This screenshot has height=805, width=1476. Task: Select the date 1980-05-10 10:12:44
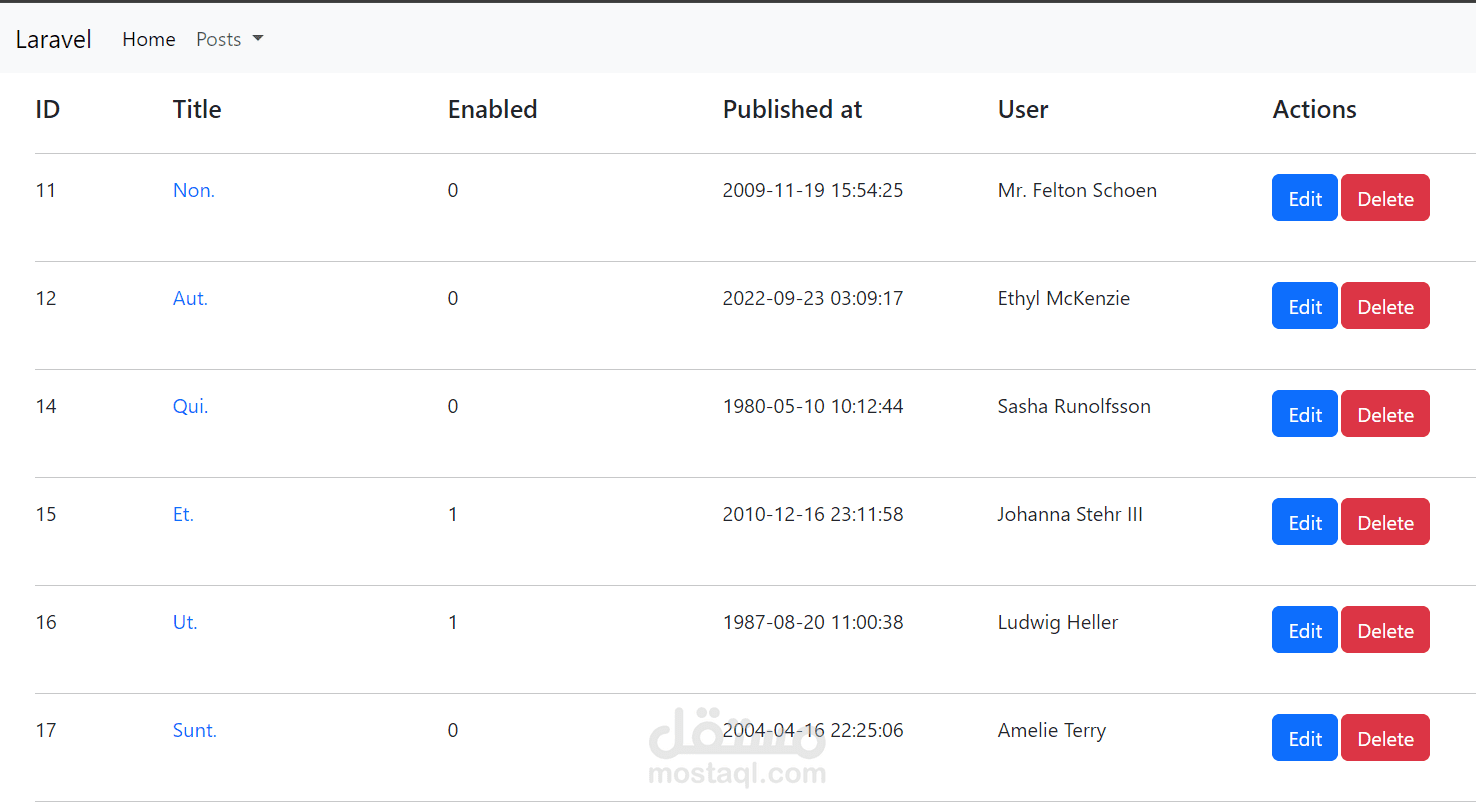pyautogui.click(x=813, y=406)
